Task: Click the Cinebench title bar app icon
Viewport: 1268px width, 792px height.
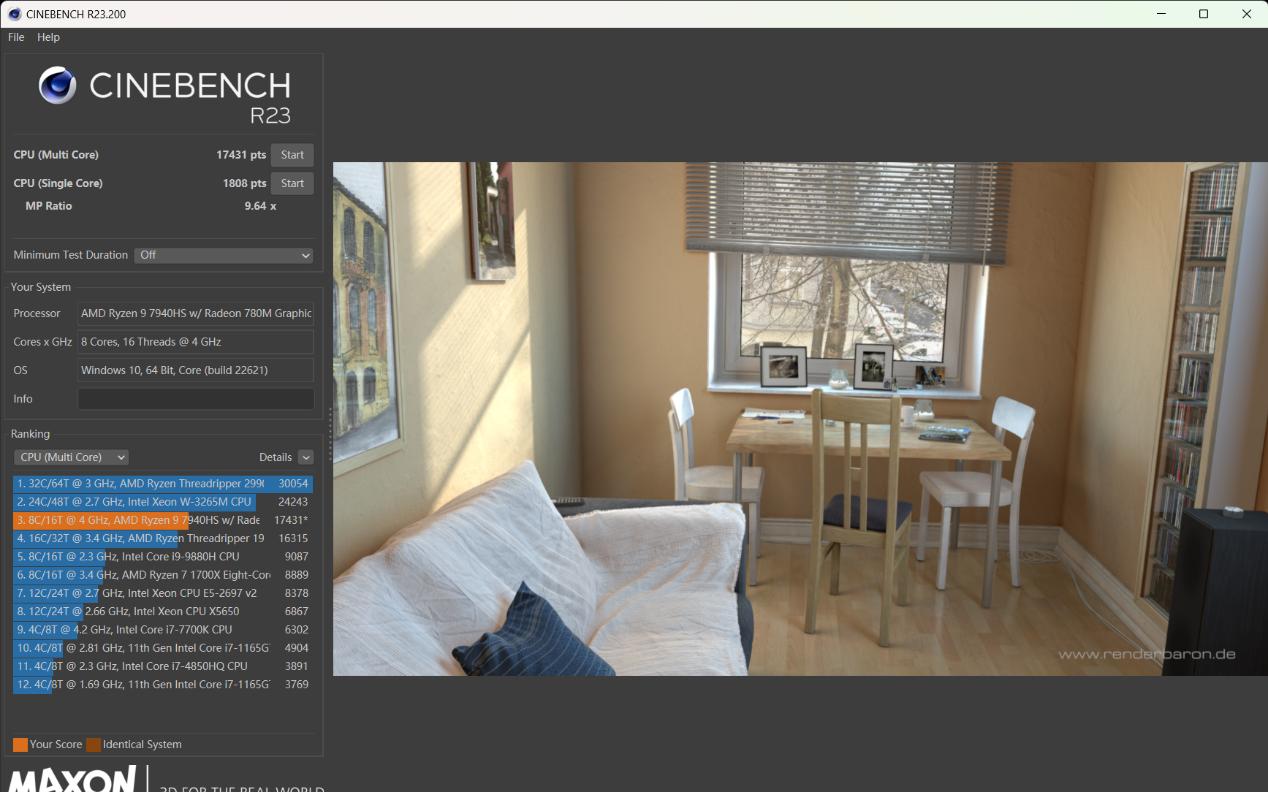Action: point(14,14)
